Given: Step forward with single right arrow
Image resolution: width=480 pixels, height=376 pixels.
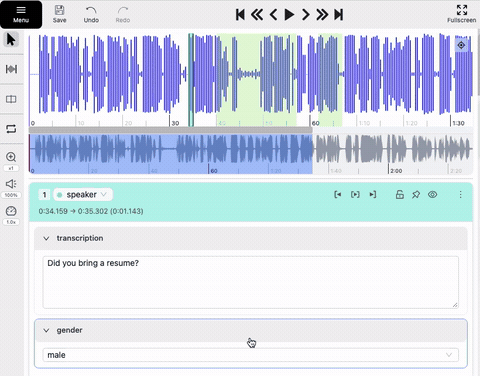Looking at the screenshot, I should click(x=305, y=15).
